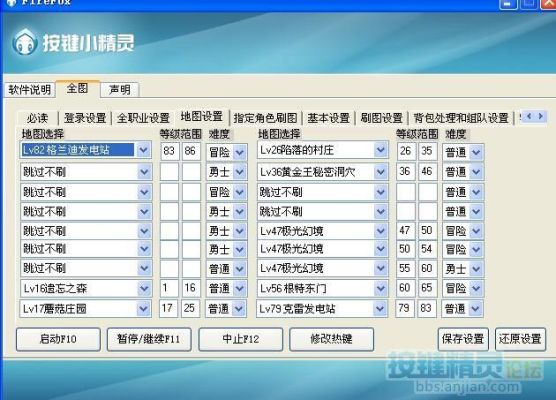
Task: Open difficulty dropdown beside Lv82格兰迪发电站
Action: [x=240, y=152]
